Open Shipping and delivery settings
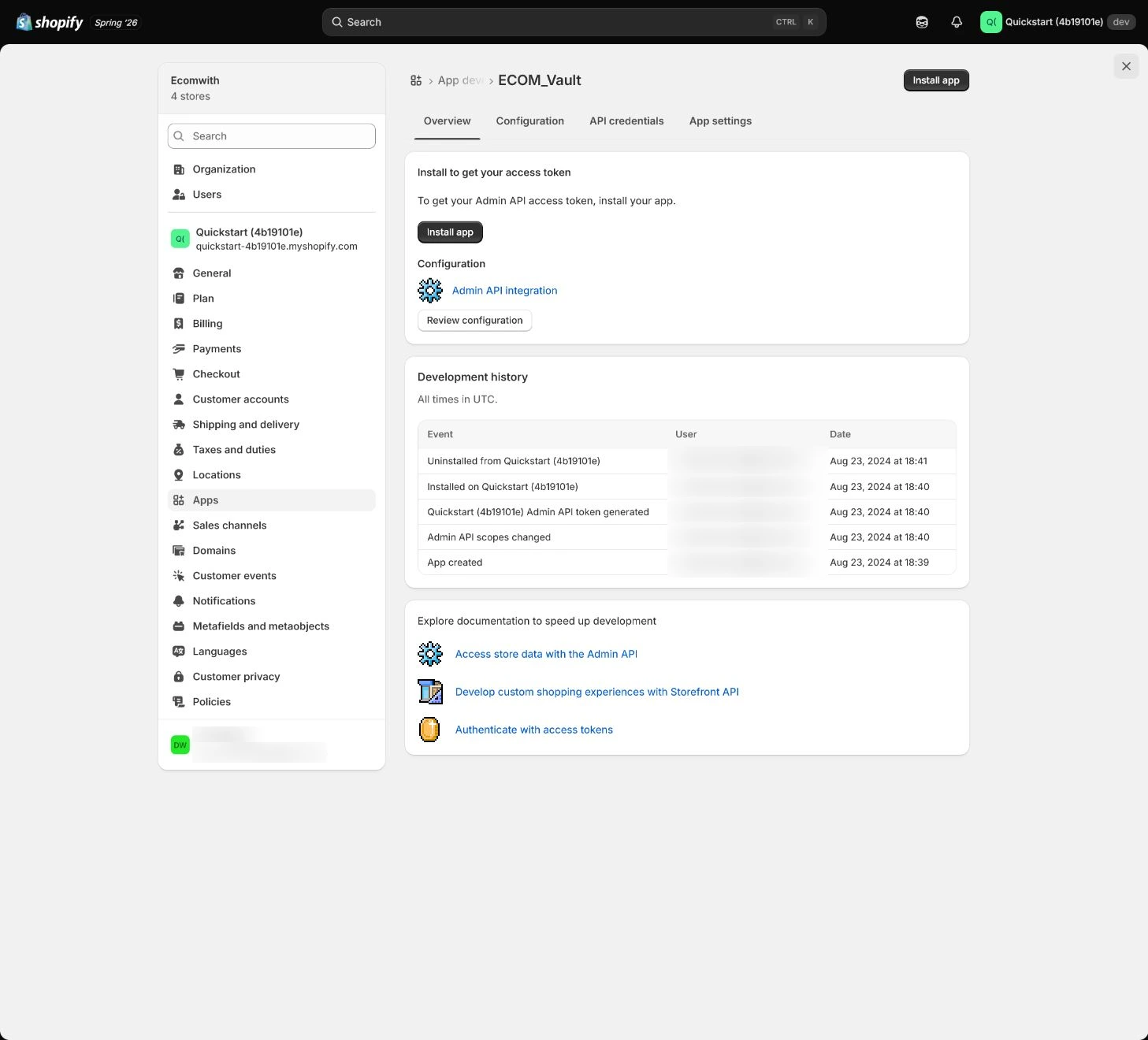Viewport: 1148px width, 1040px height. (272, 425)
